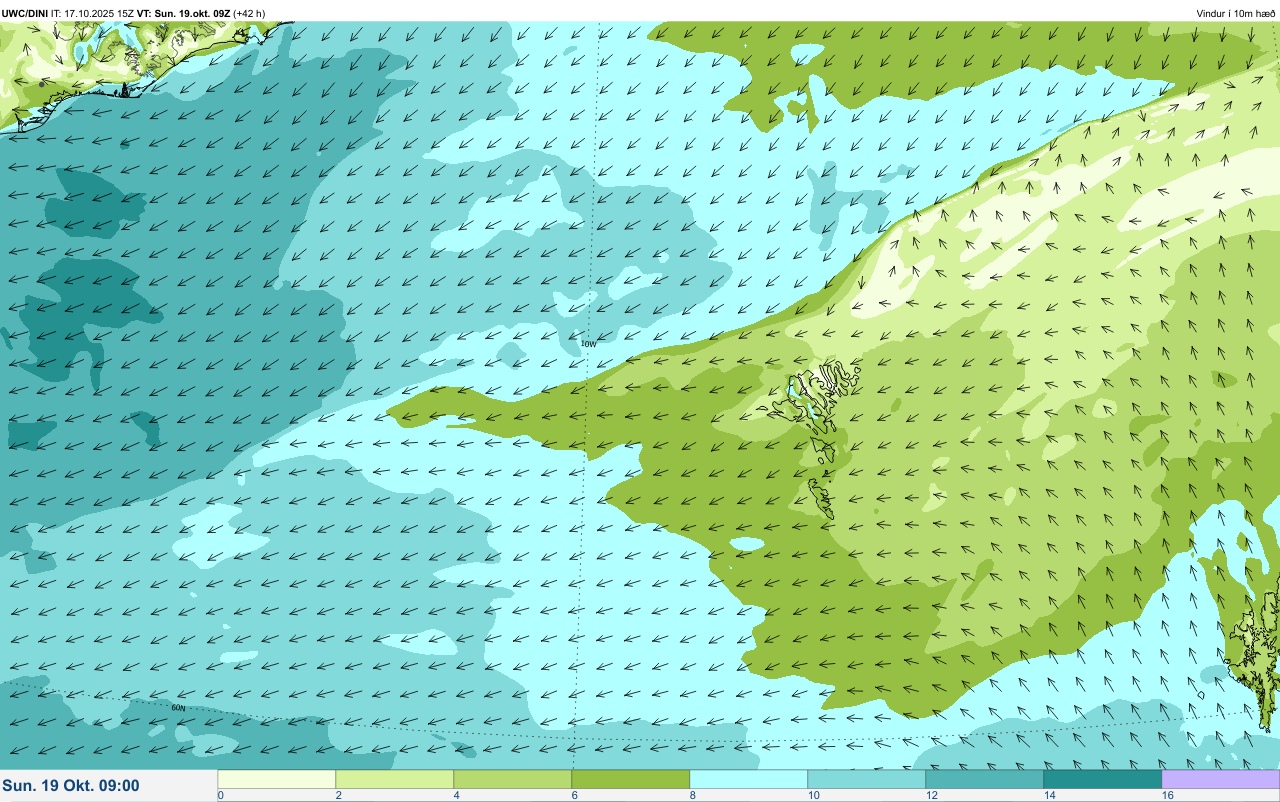Click the 'Vindur í 10m hæð' title text
The image size is (1280, 802).
(x=1236, y=13)
